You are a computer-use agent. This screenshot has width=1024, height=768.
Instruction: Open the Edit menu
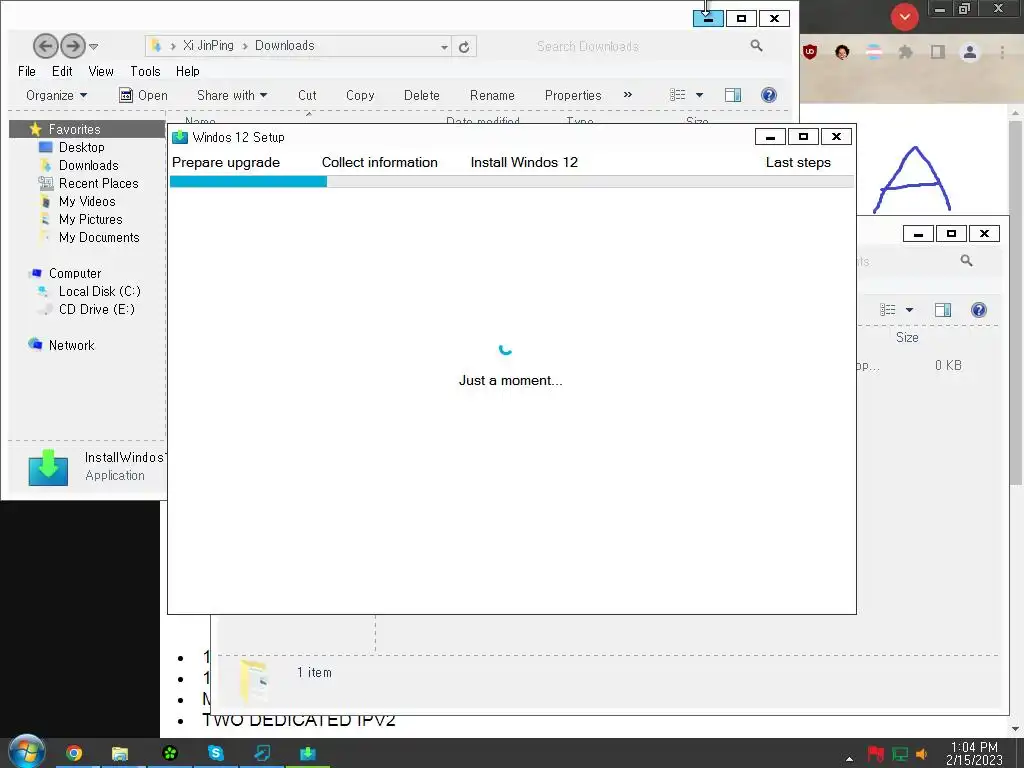click(62, 71)
